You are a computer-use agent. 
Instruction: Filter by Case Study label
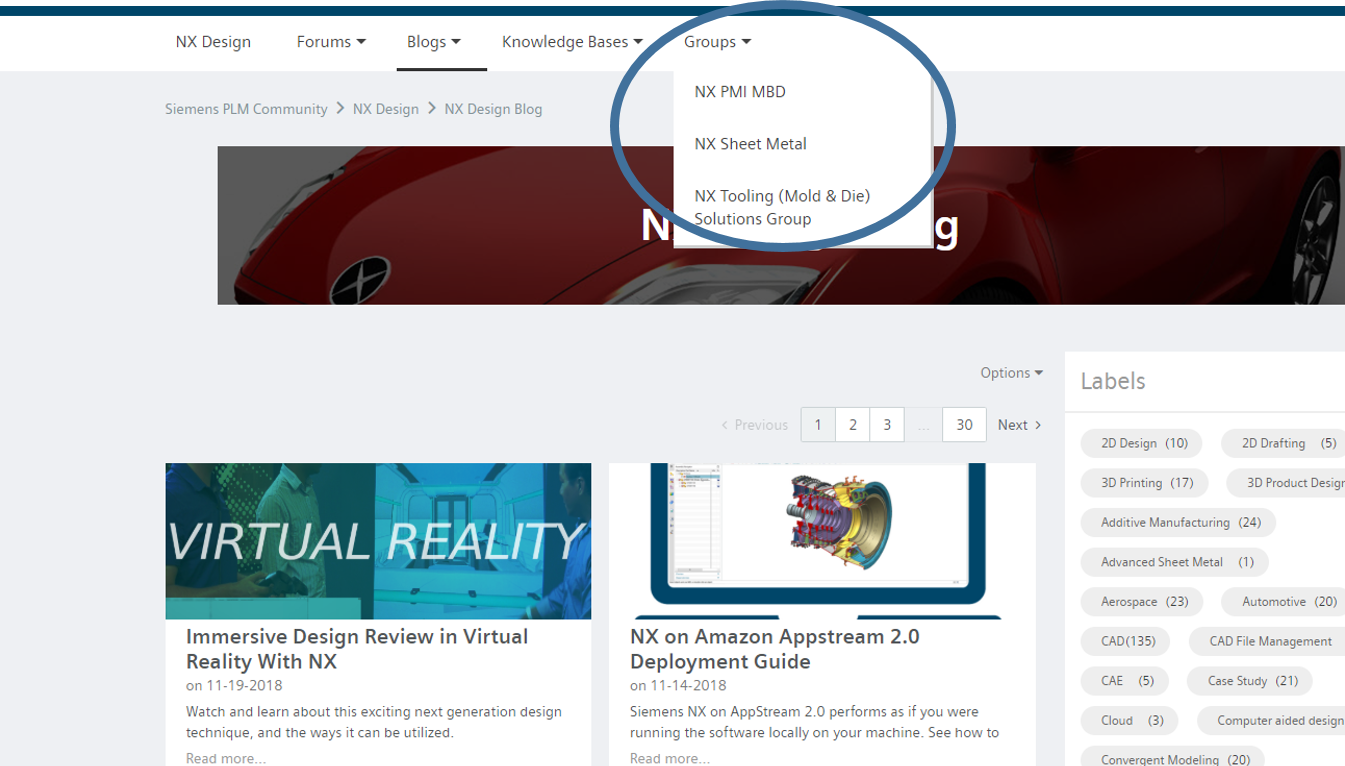pyautogui.click(x=1250, y=681)
